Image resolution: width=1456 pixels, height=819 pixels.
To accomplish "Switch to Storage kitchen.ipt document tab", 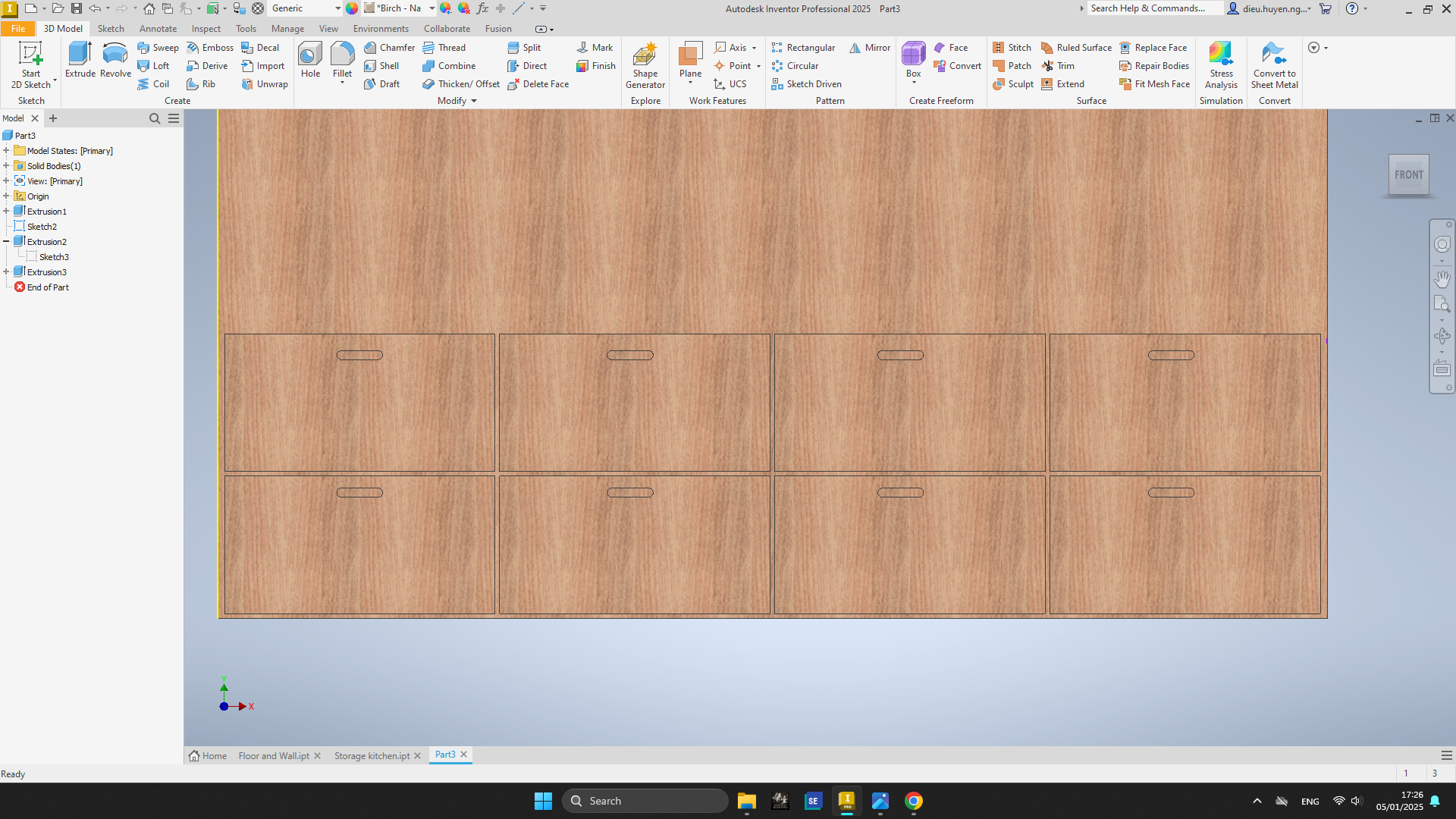I will click(372, 756).
